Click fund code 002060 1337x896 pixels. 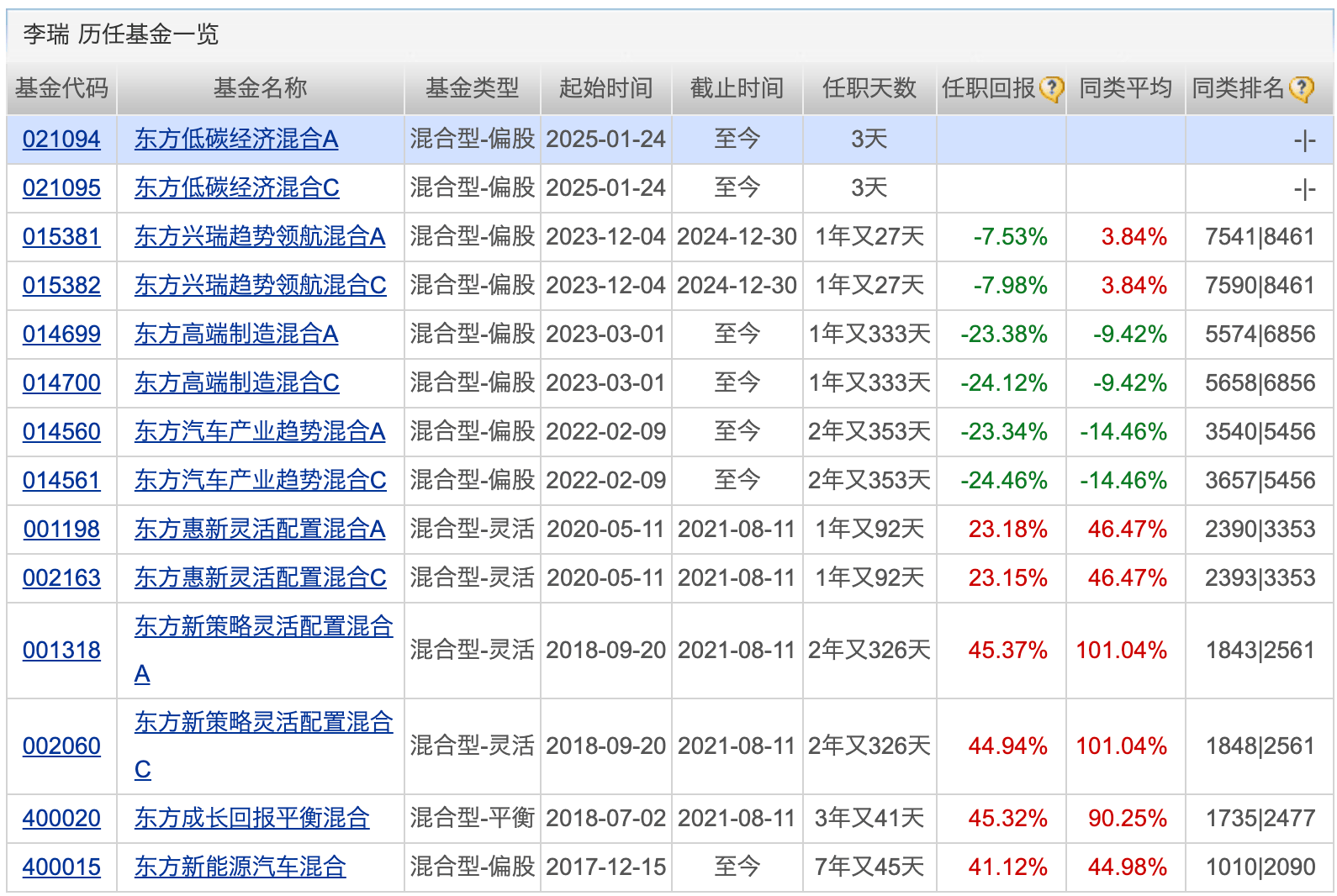point(61,746)
